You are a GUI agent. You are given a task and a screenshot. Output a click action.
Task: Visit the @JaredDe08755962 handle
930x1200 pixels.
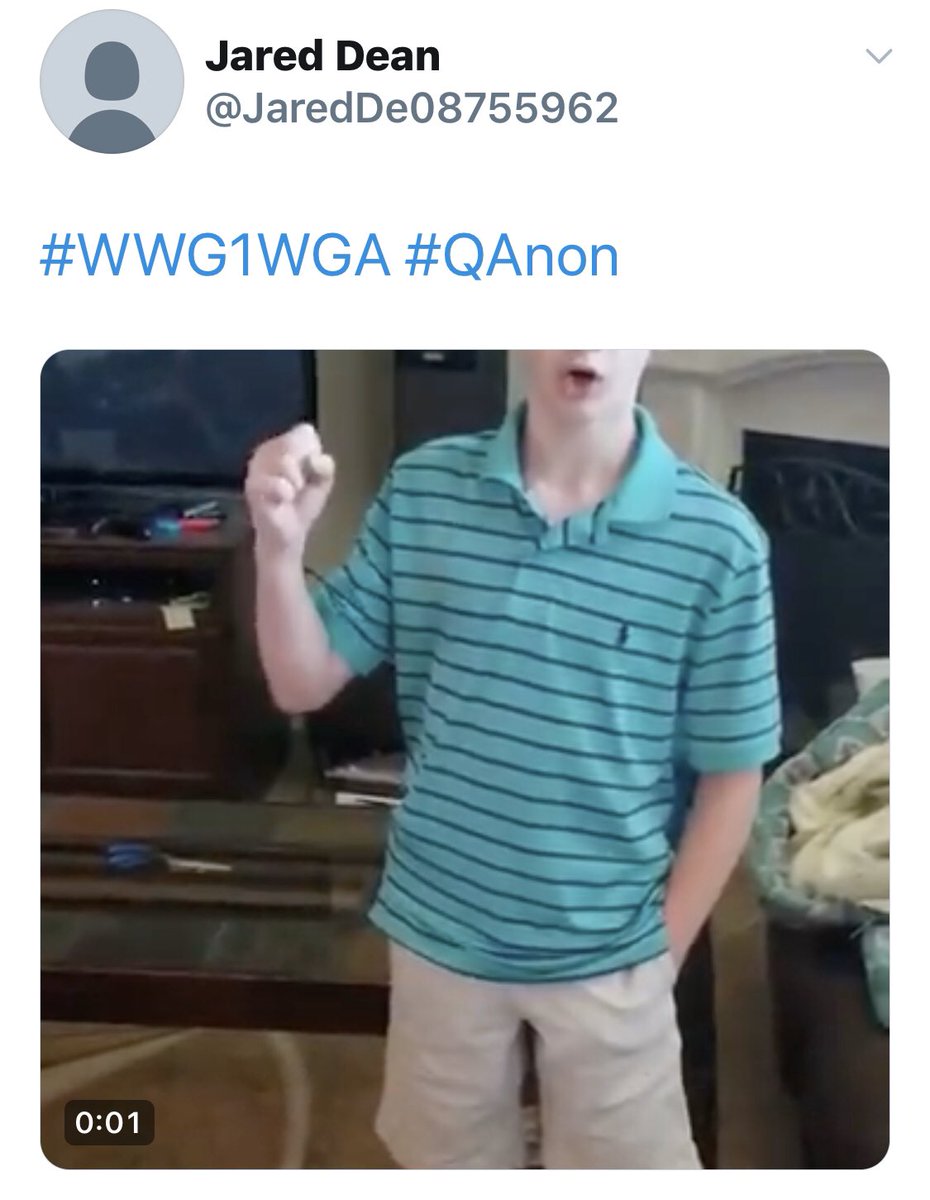point(411,108)
